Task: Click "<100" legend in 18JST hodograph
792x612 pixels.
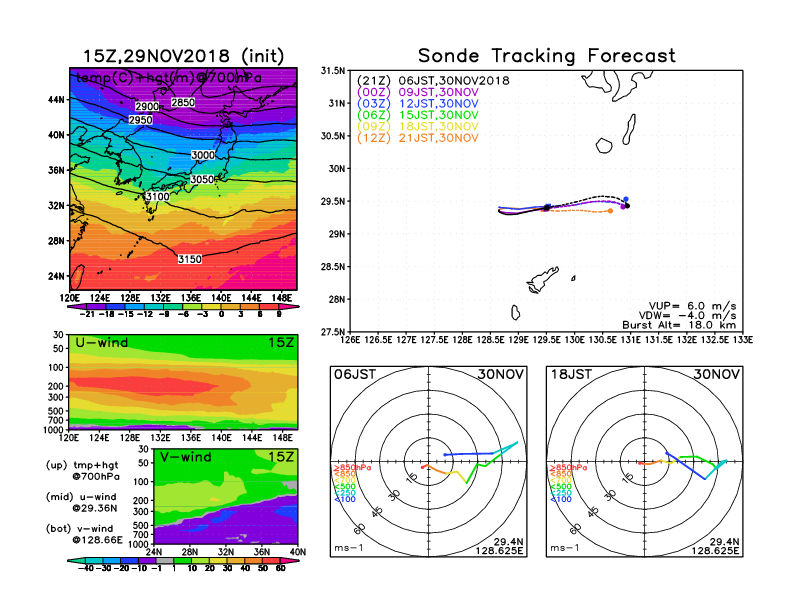Action: tap(561, 500)
